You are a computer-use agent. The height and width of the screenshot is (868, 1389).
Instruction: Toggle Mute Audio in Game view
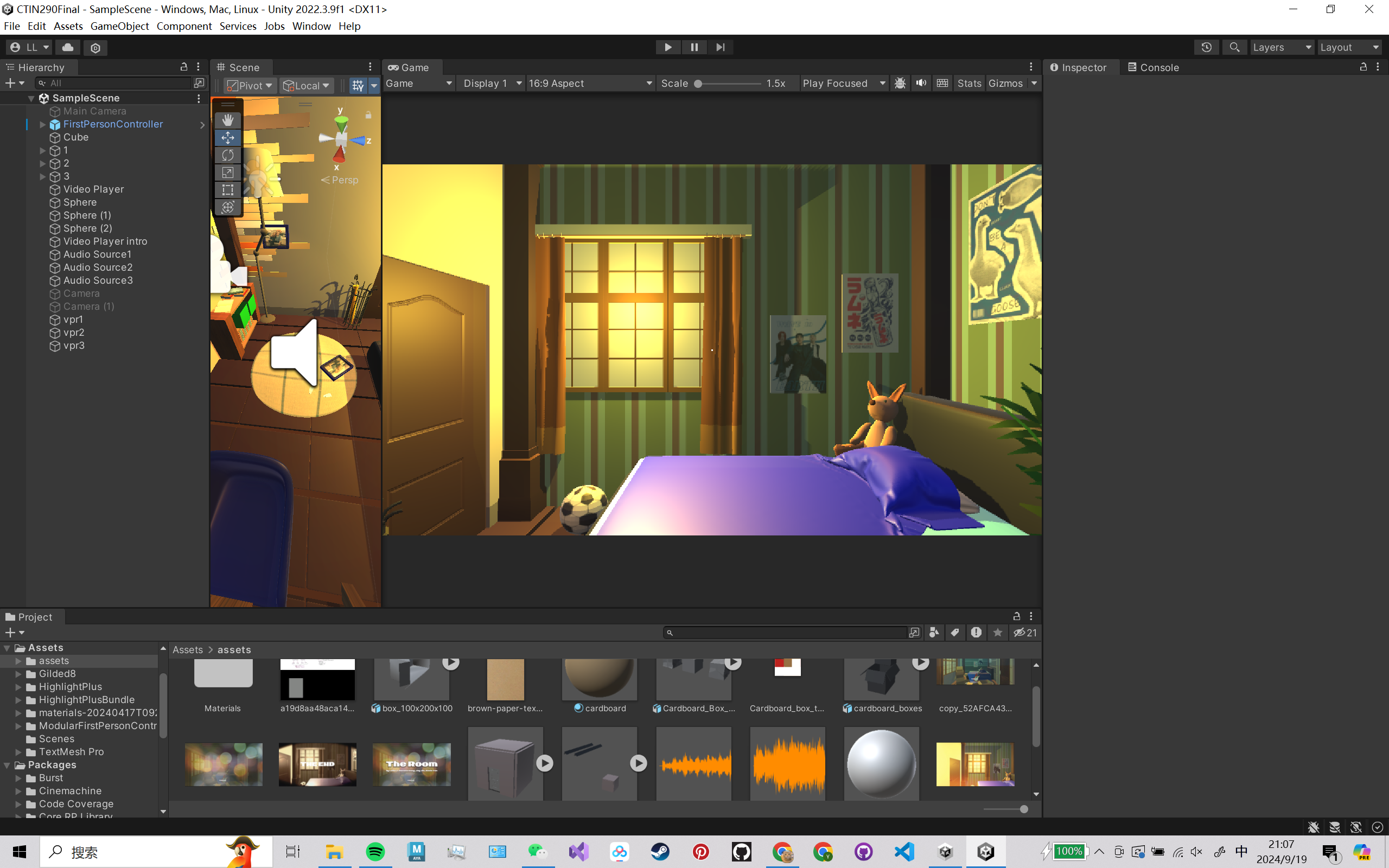pyautogui.click(x=921, y=83)
